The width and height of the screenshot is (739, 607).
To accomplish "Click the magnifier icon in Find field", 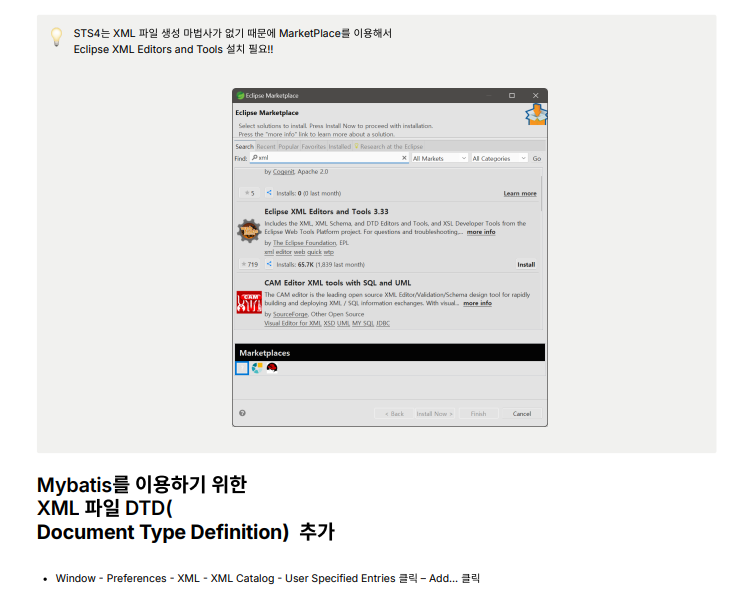I will [255, 158].
